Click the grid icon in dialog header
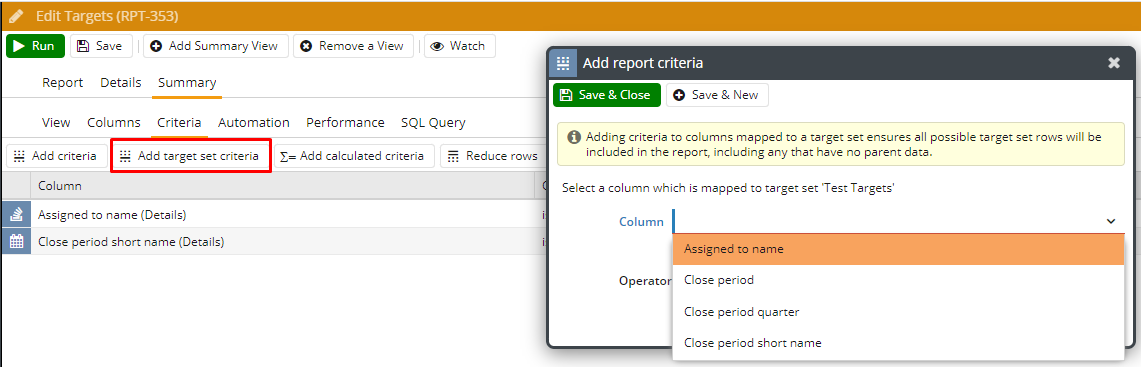Screen dimensions: 1141x367 click(562, 63)
